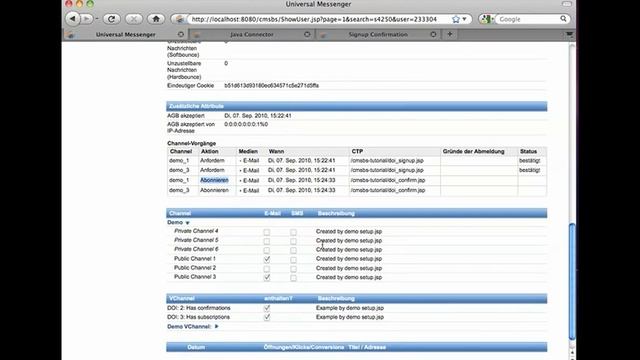Close the Universal Messenger tab
640x360 pixels.
[x=181, y=34]
